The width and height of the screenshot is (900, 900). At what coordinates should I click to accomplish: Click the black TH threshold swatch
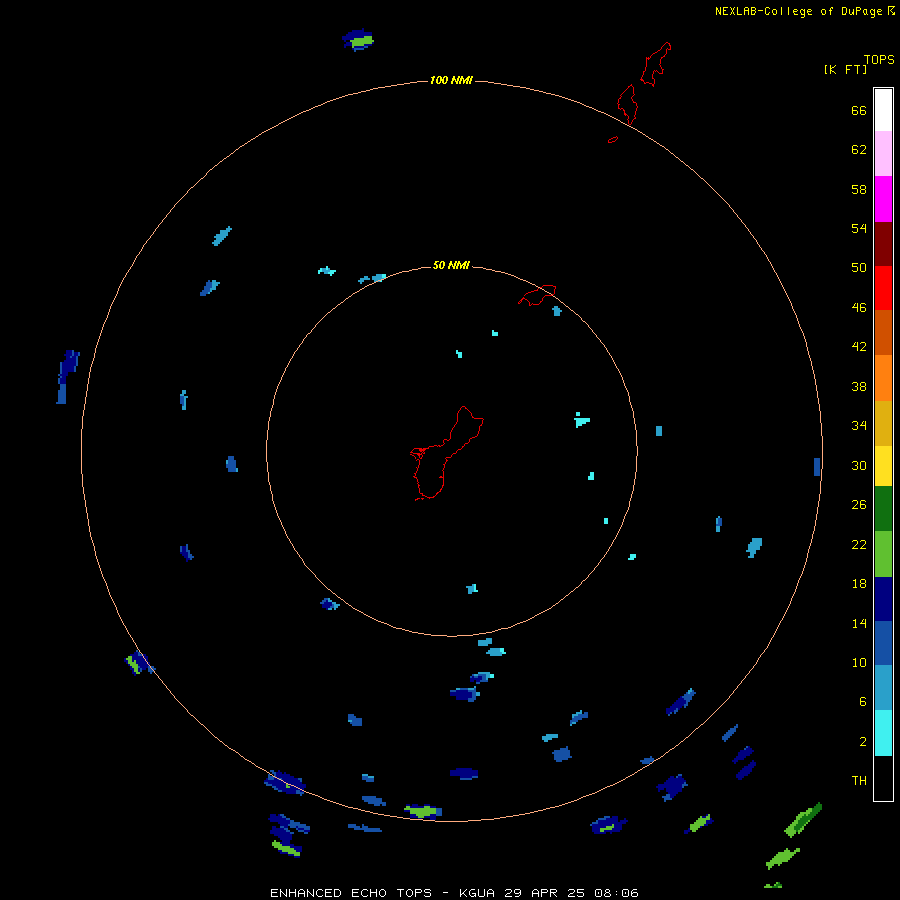[883, 778]
